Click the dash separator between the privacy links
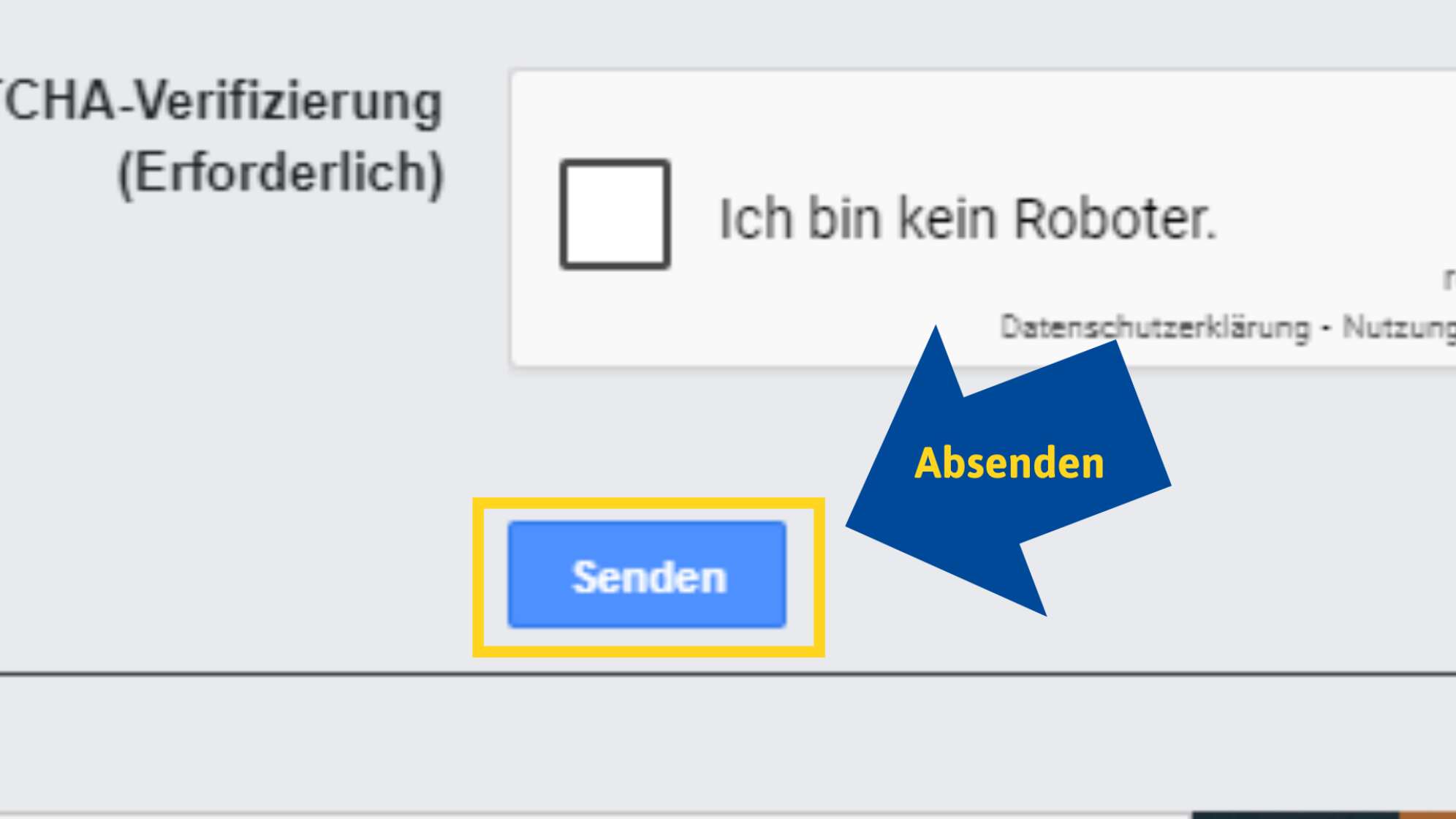Image resolution: width=1456 pixels, height=819 pixels. click(1326, 328)
